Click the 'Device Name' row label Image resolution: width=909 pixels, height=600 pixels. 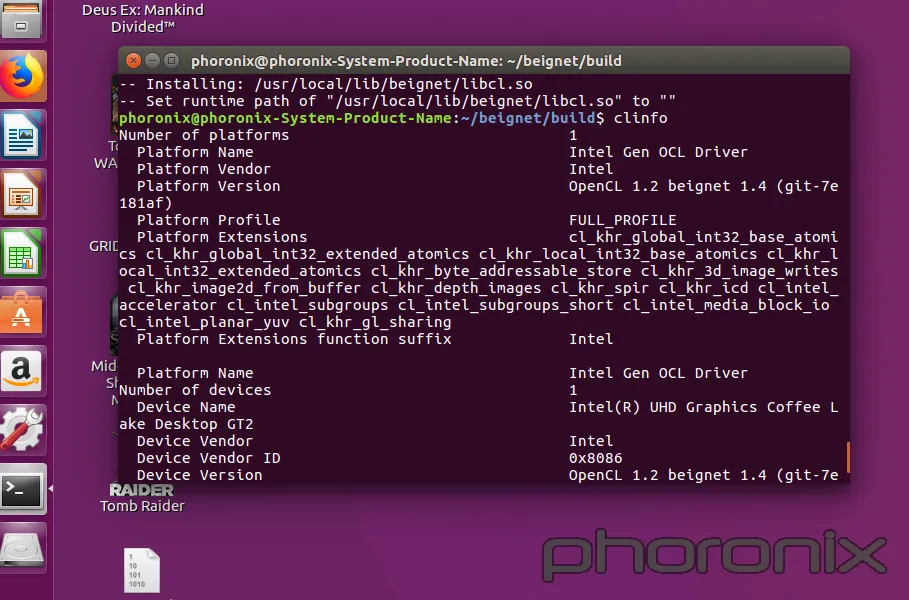pyautogui.click(x=186, y=407)
